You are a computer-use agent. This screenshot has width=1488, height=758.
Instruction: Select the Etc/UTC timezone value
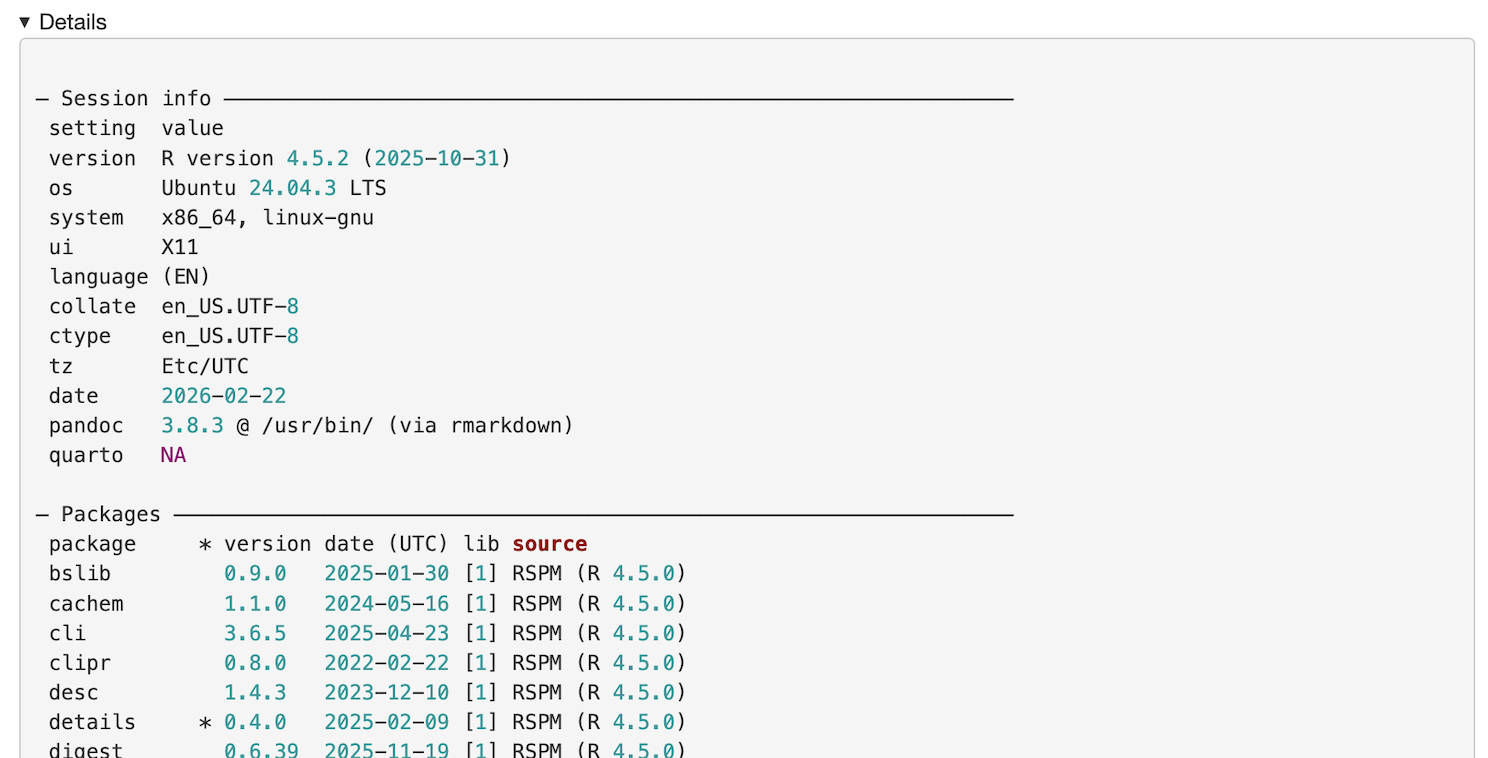coord(204,365)
